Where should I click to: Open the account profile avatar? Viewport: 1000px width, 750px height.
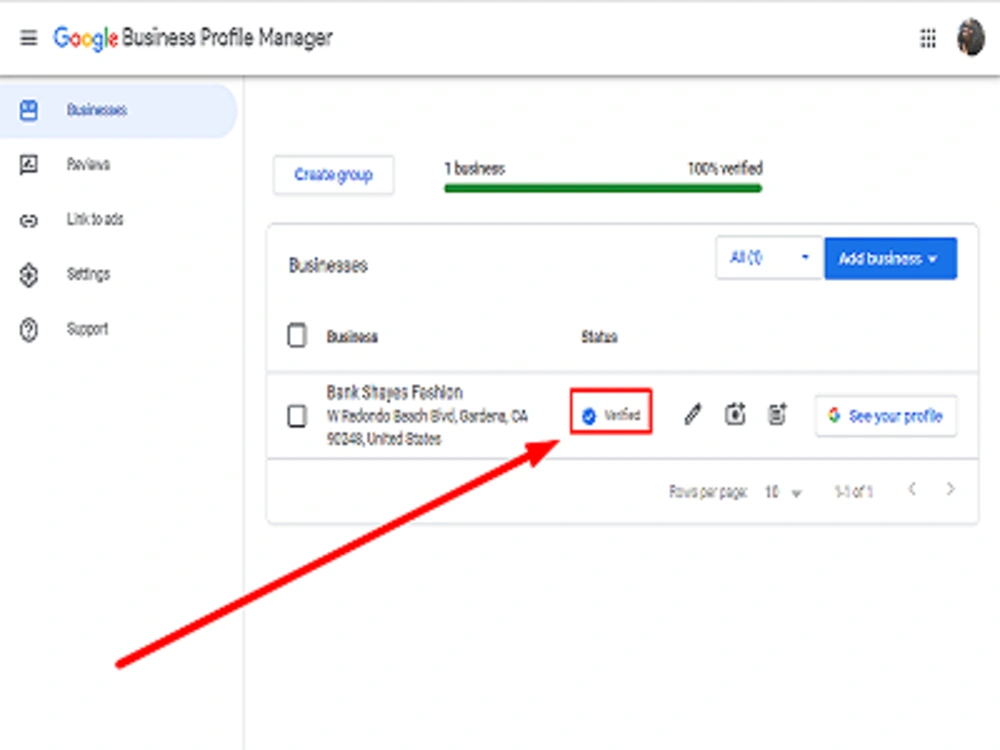[x=970, y=38]
